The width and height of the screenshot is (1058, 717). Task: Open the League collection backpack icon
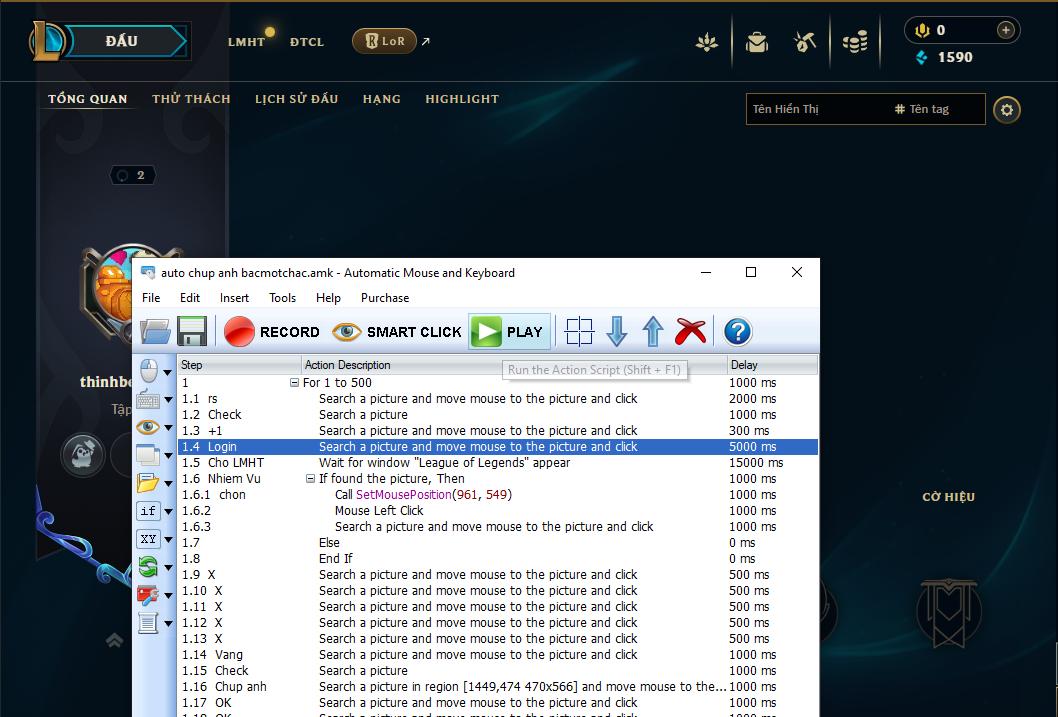pos(757,42)
